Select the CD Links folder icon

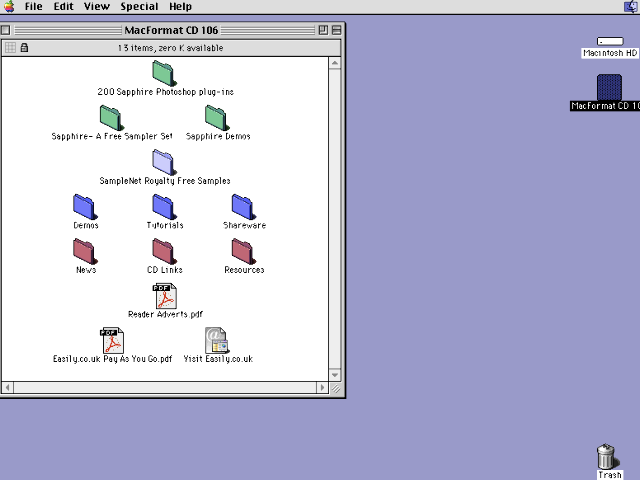pos(164,251)
